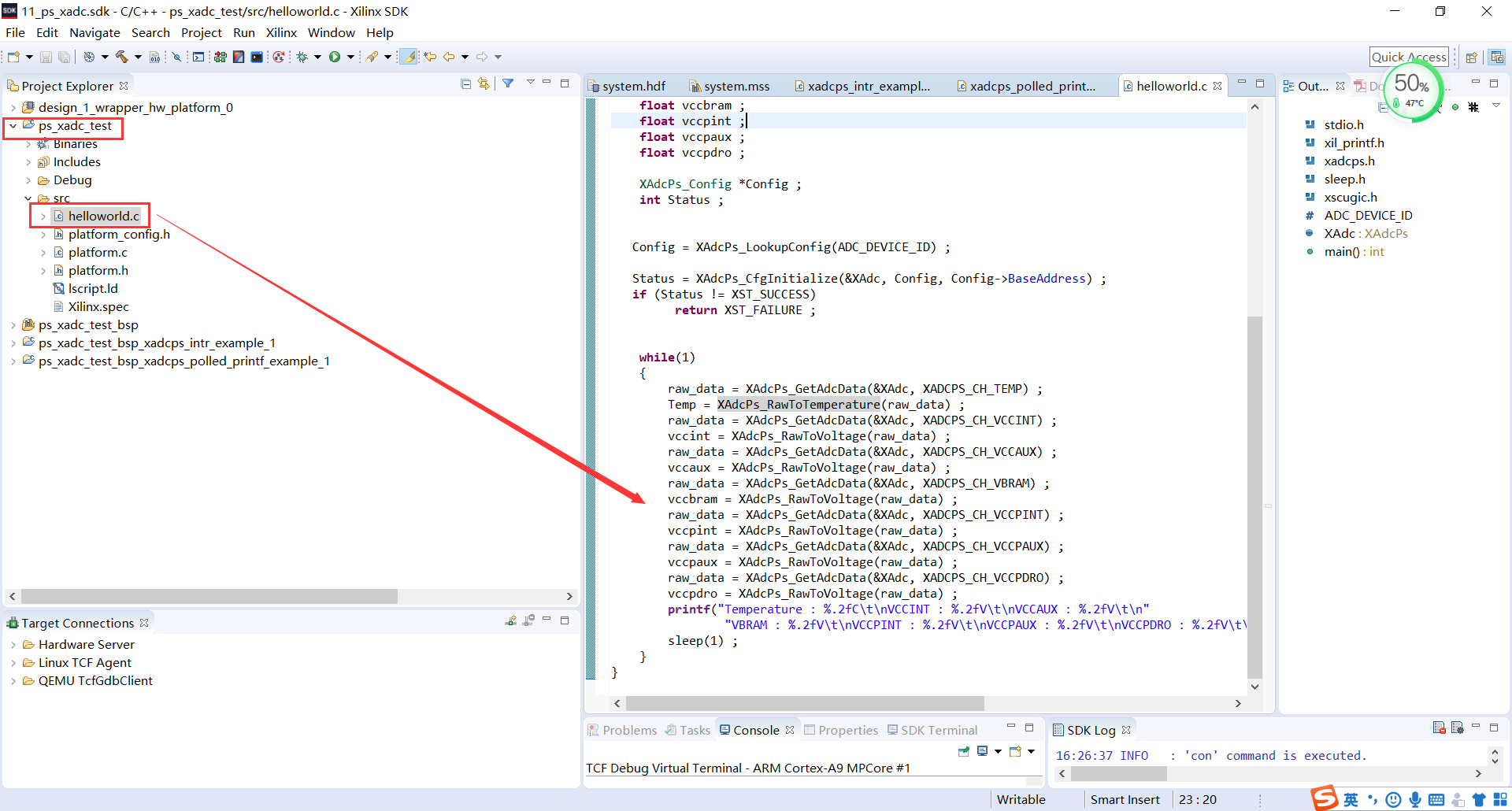Toggle Sogou English/Chinese mode 英

coord(1351,800)
